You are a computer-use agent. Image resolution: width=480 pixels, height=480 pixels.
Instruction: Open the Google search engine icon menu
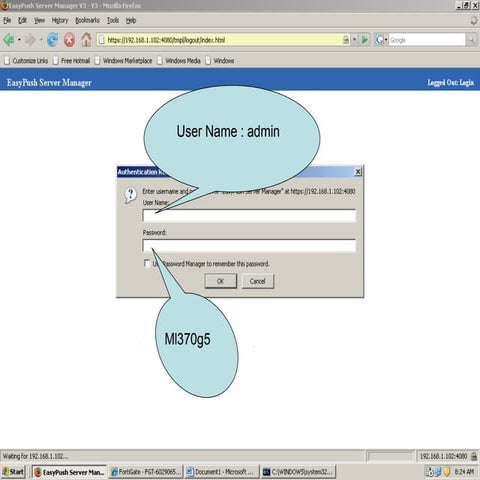pos(381,40)
